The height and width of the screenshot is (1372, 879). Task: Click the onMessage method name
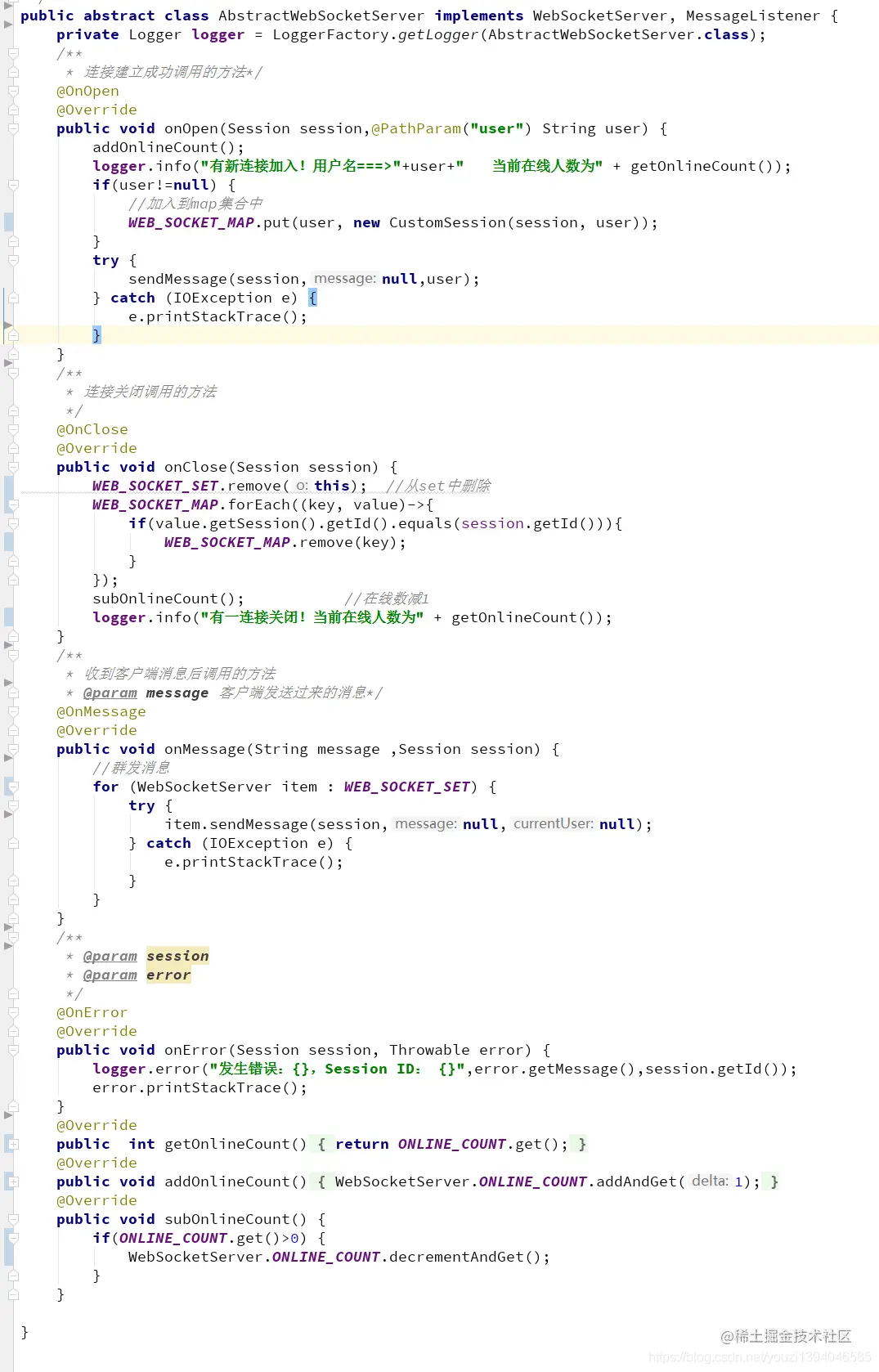(204, 749)
